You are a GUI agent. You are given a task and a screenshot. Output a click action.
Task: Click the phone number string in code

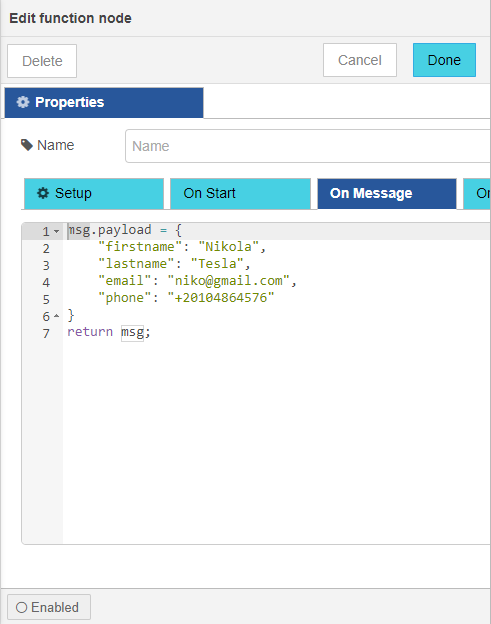(221, 298)
